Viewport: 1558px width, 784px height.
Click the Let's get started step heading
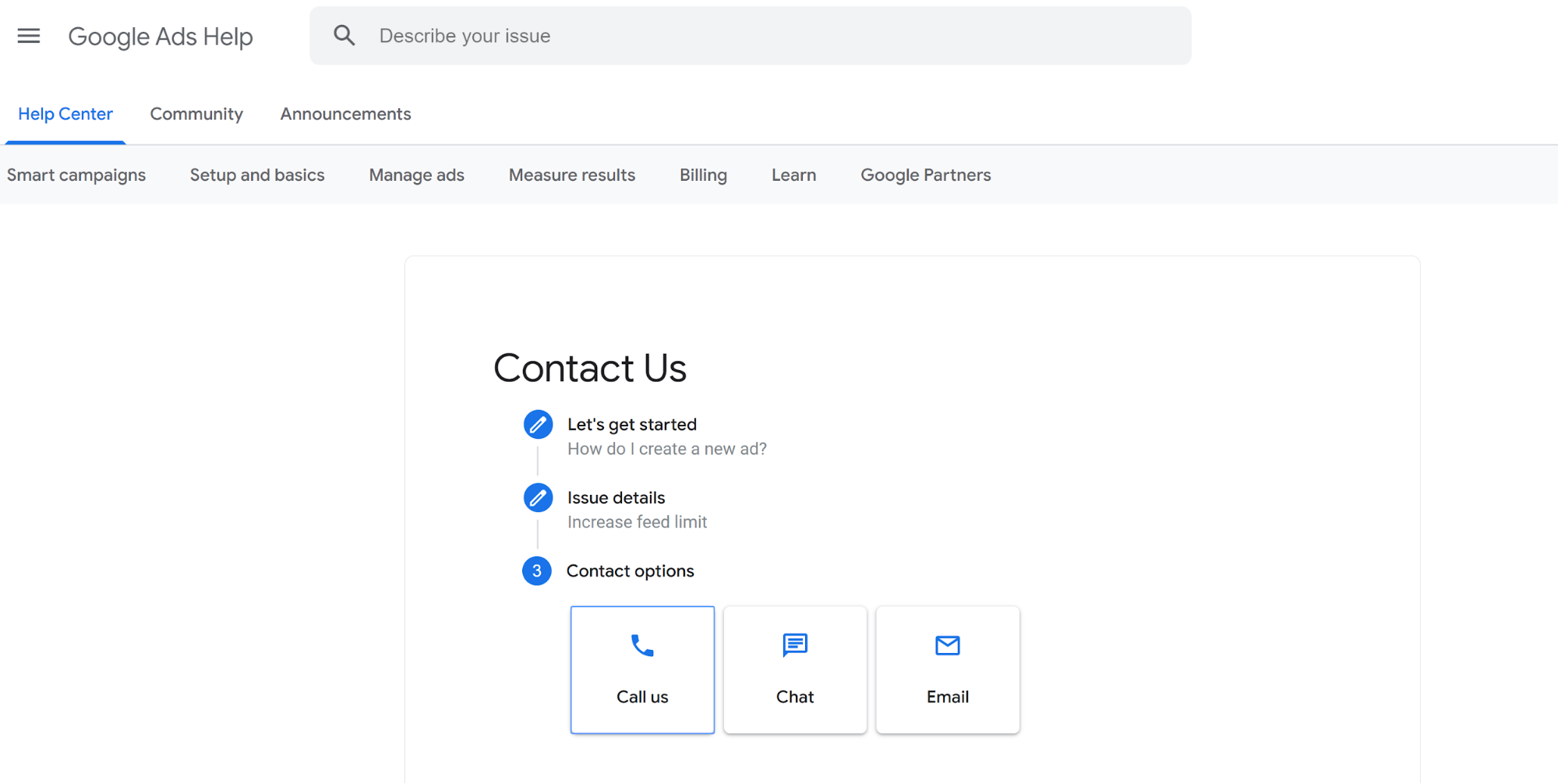coord(632,425)
